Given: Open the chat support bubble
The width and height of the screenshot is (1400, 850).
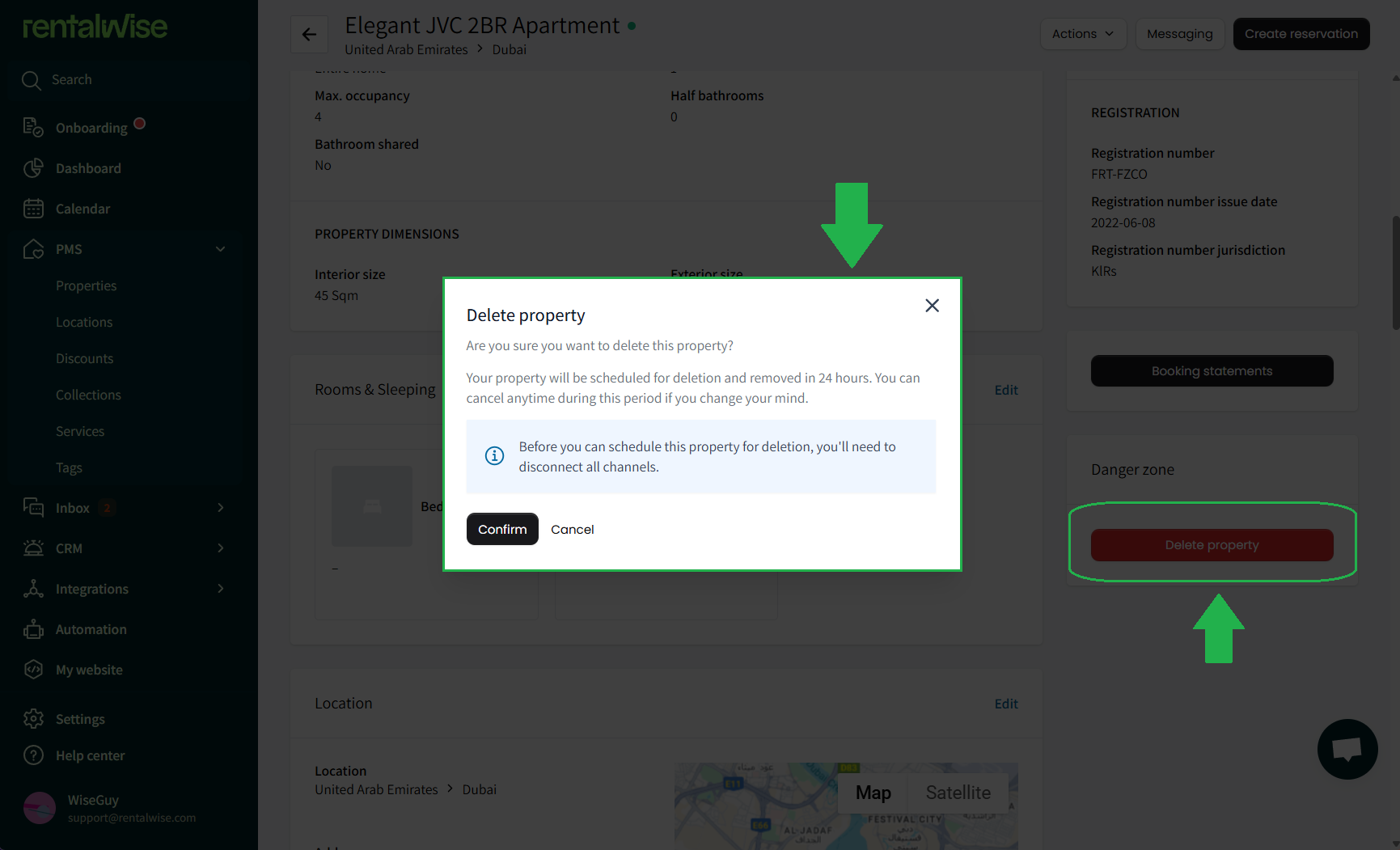Looking at the screenshot, I should 1347,749.
